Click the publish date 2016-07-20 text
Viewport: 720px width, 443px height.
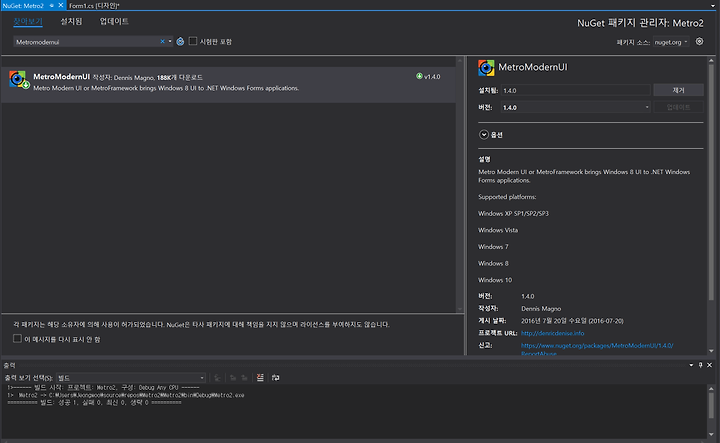(x=572, y=320)
